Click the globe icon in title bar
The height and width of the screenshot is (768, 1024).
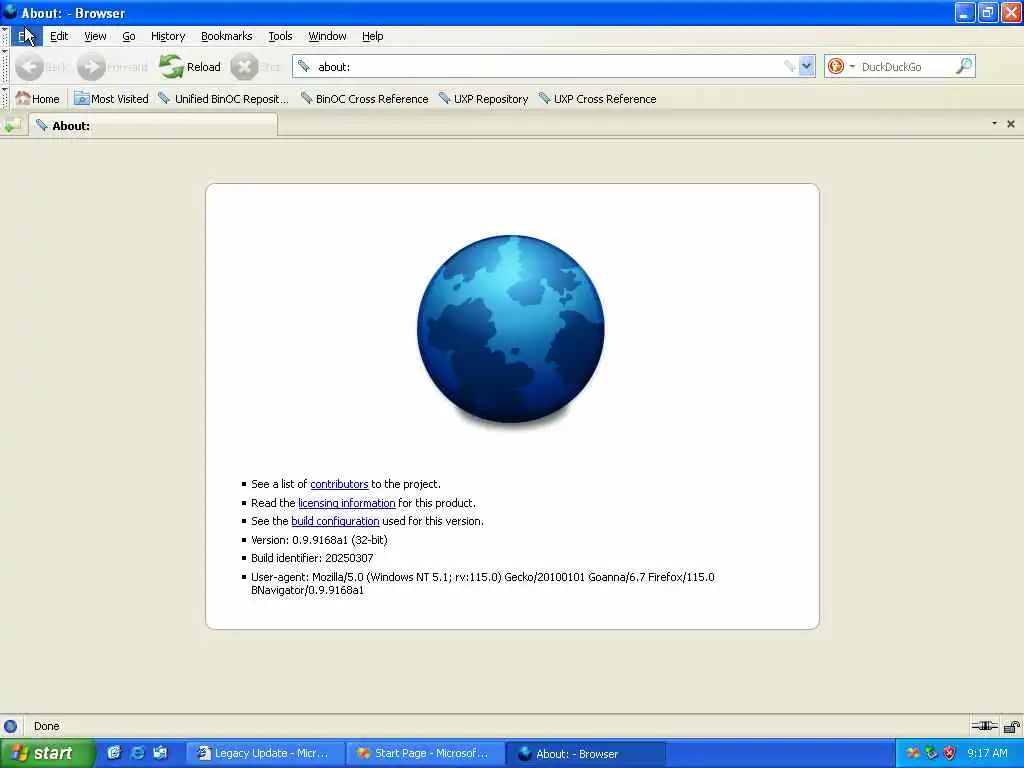[10, 12]
